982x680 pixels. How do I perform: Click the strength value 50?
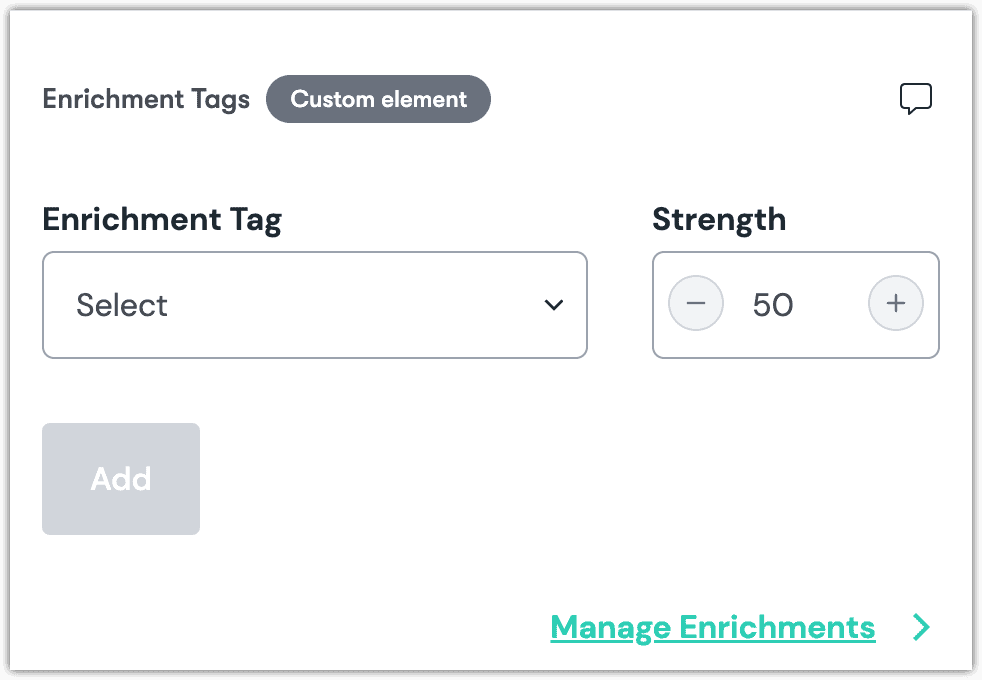point(773,305)
